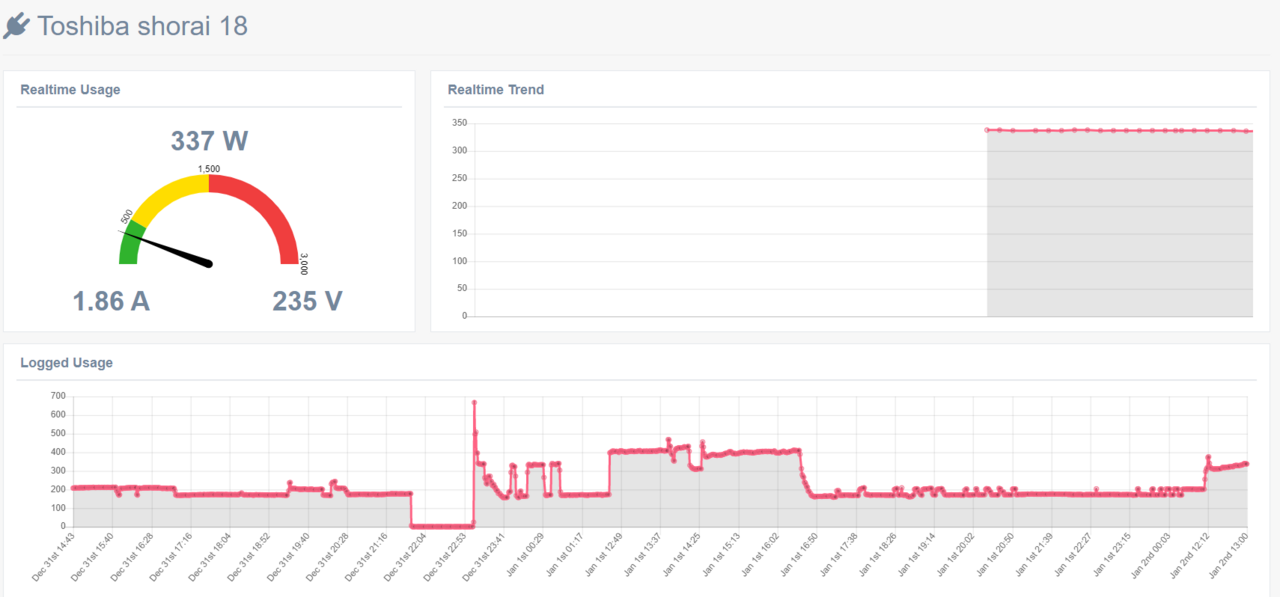
Task: Click the flat zero-usage segment in Logged Usage
Action: [x=442, y=525]
